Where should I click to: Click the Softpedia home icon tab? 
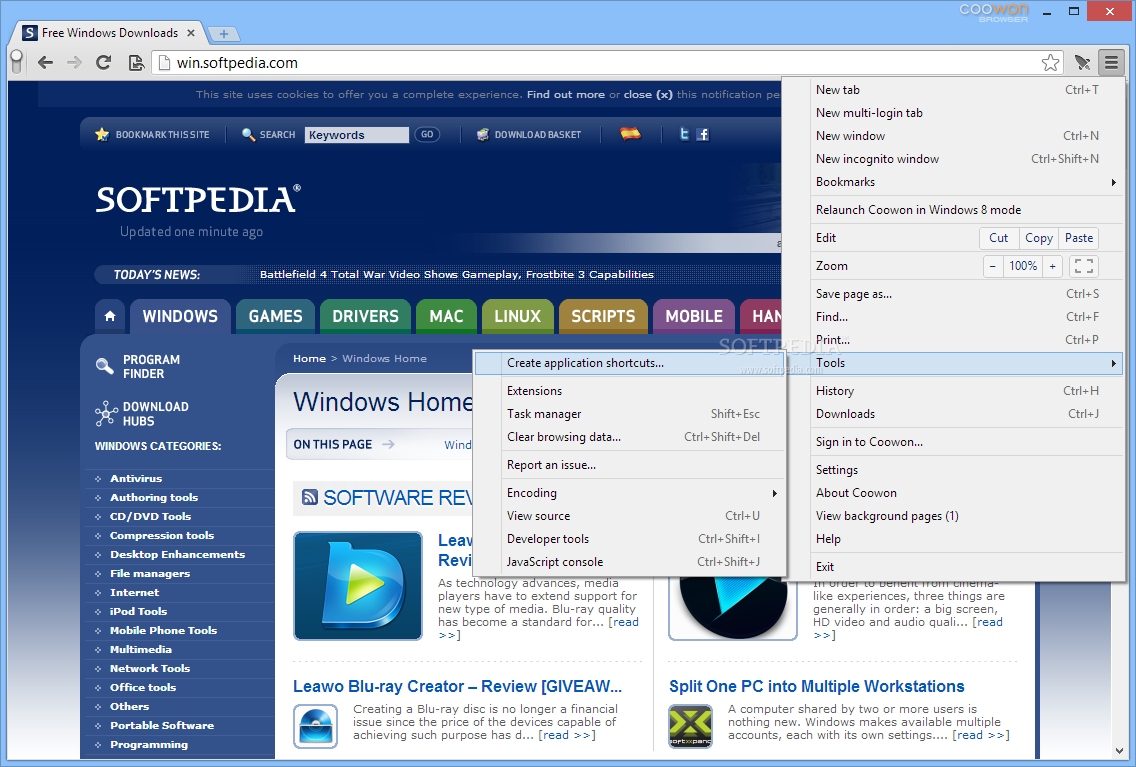click(110, 316)
